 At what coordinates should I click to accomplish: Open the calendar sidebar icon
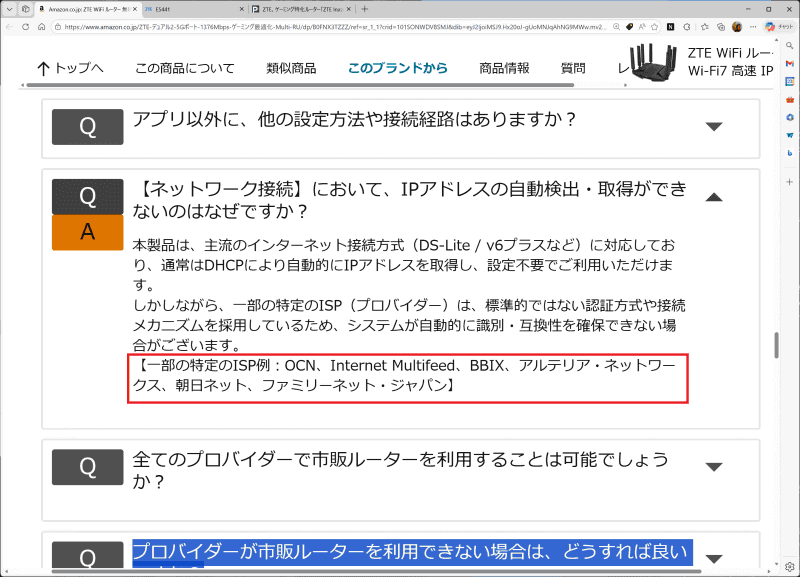click(x=790, y=82)
